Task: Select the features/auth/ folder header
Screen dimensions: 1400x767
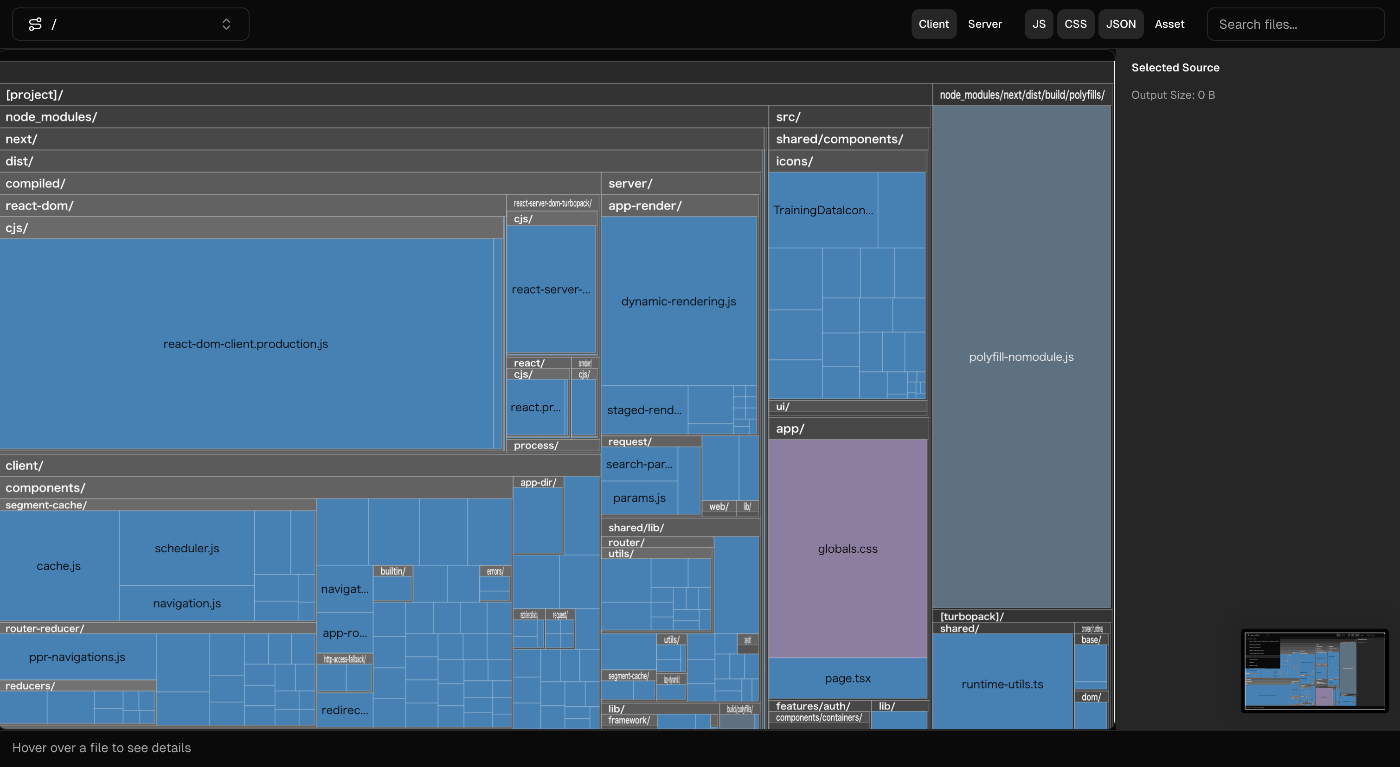Action: point(820,706)
